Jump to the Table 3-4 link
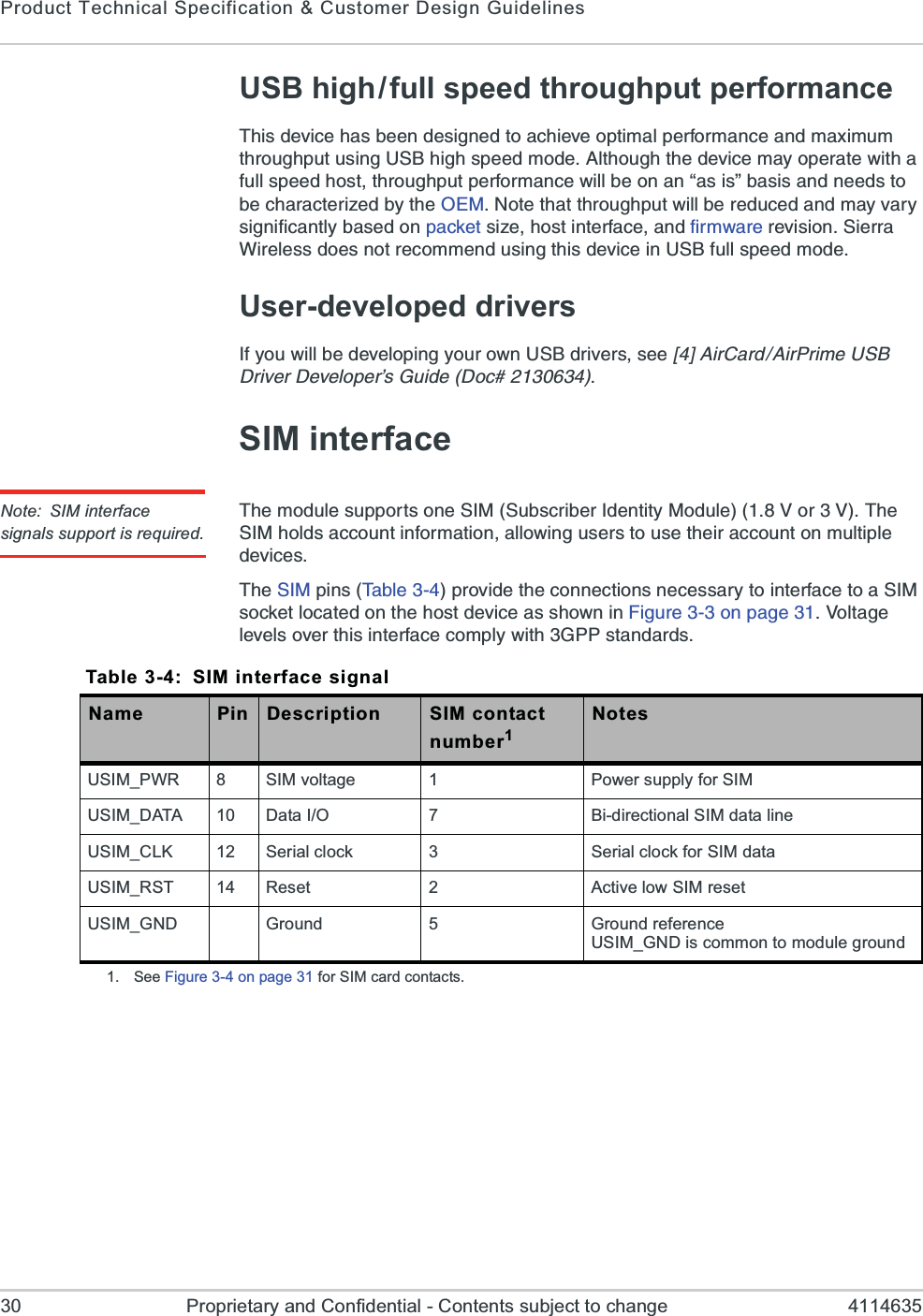The image size is (923, 1316). [x=401, y=590]
